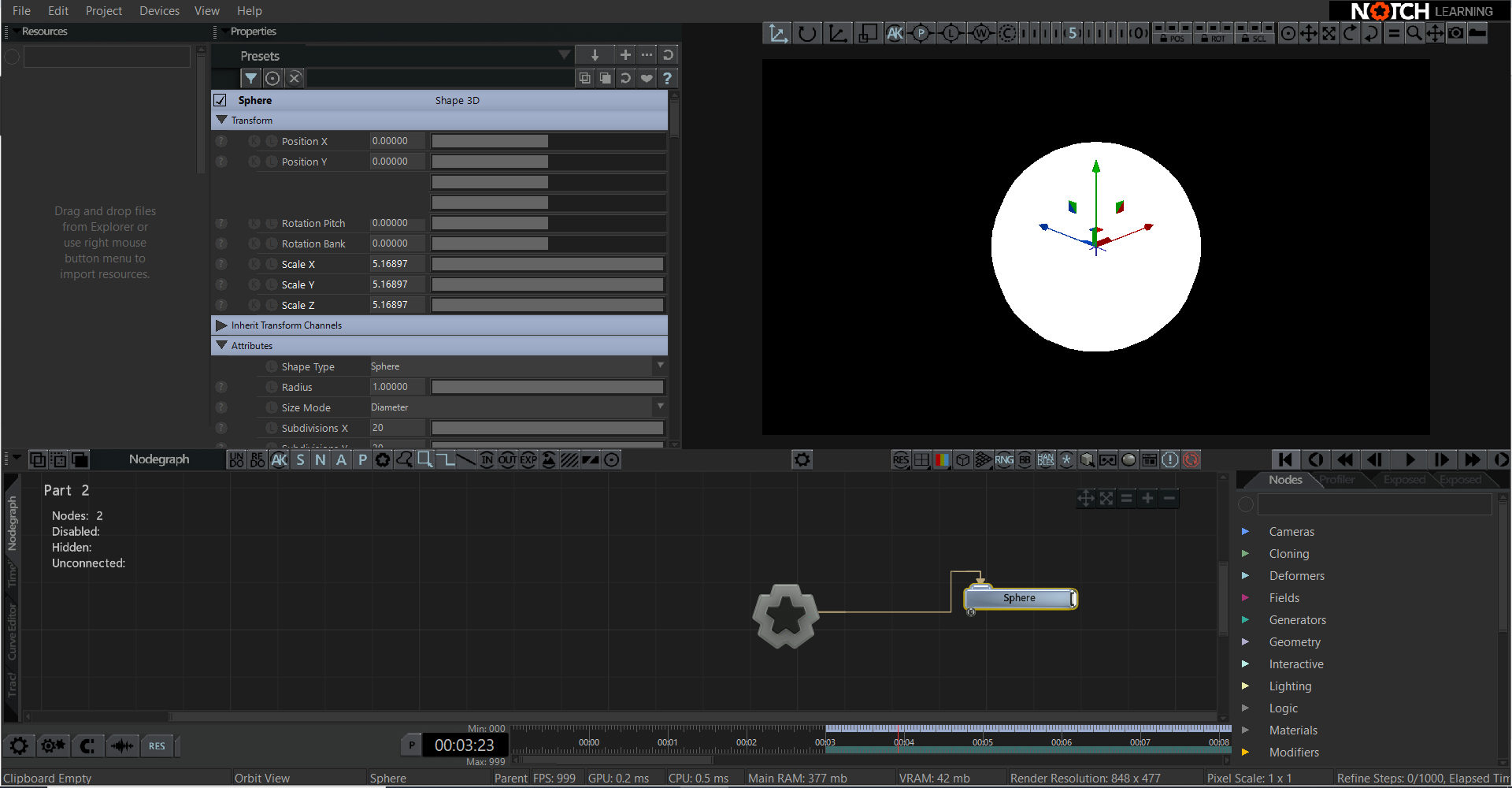
Task: Click the BB bounding box icon
Action: pos(1025,459)
